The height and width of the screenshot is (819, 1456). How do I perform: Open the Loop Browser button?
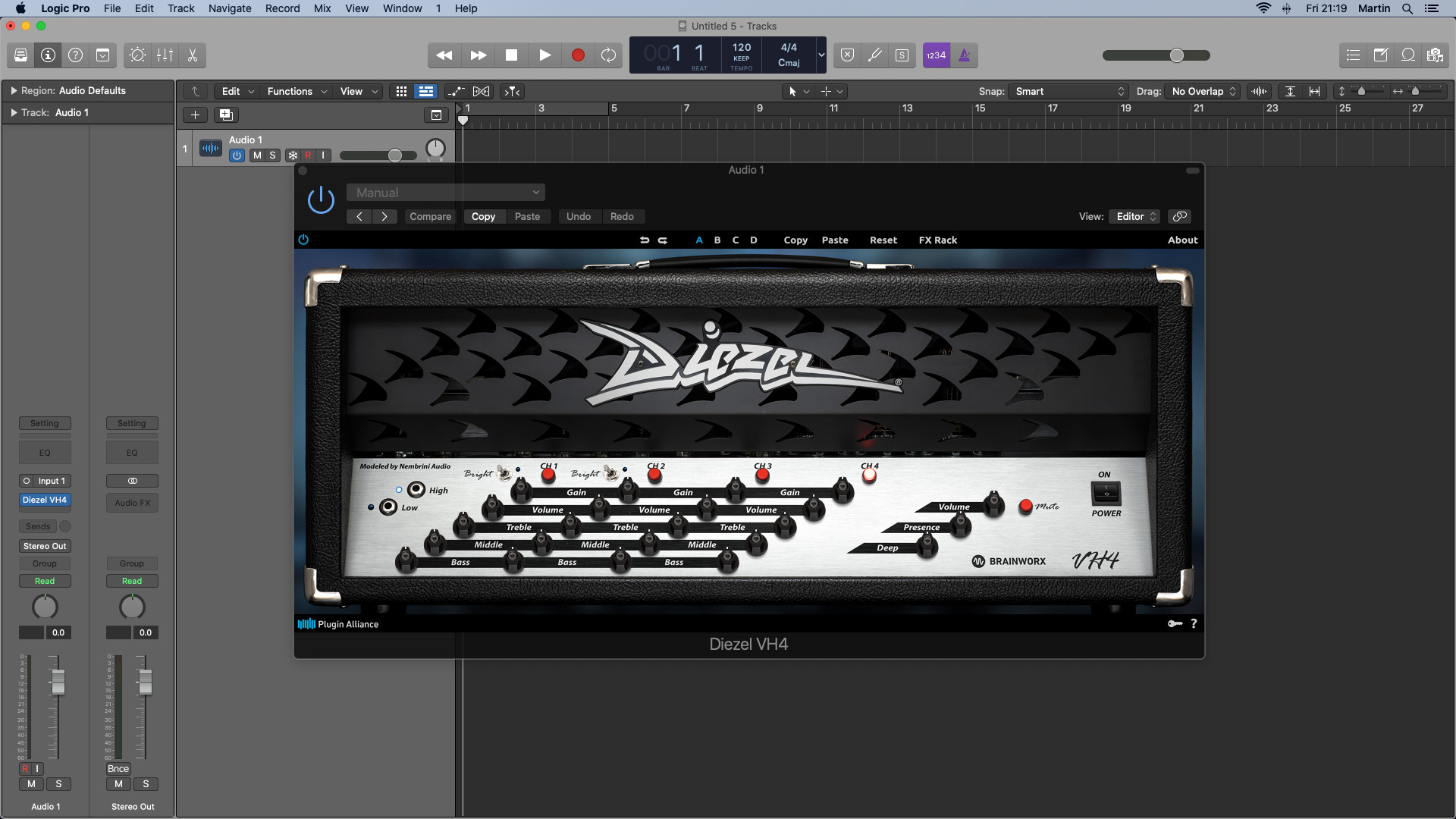point(1408,55)
